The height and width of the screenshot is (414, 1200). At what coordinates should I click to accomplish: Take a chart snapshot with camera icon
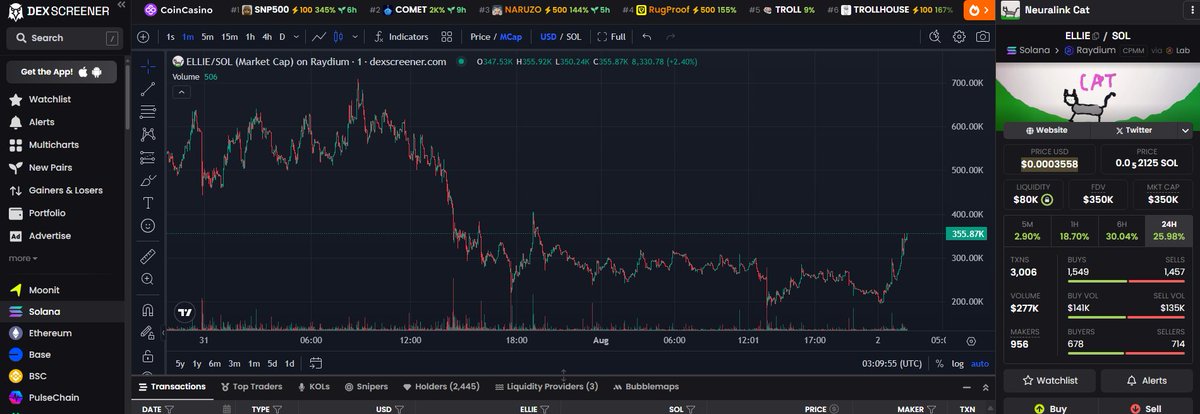(x=983, y=37)
